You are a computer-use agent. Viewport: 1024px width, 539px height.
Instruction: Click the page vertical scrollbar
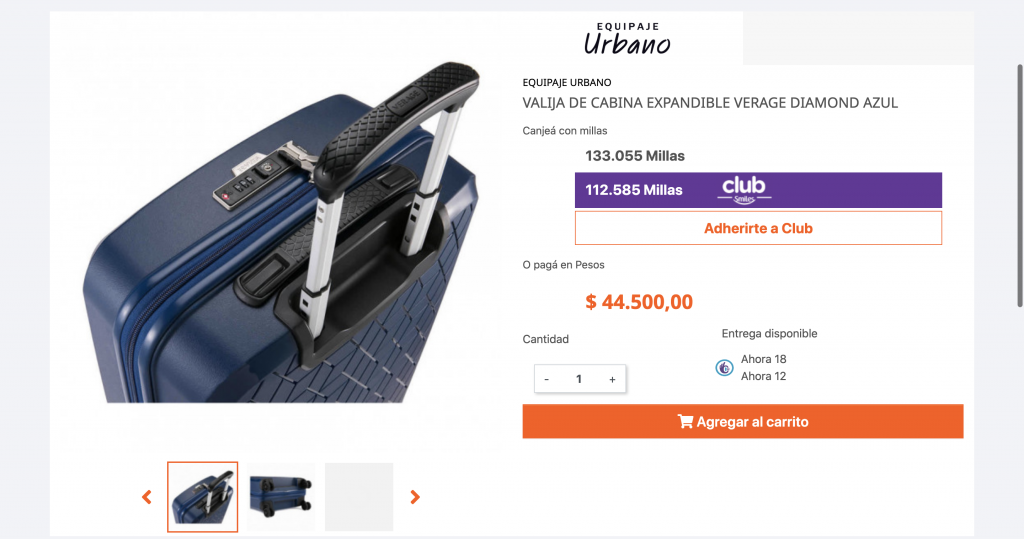pos(1019,186)
